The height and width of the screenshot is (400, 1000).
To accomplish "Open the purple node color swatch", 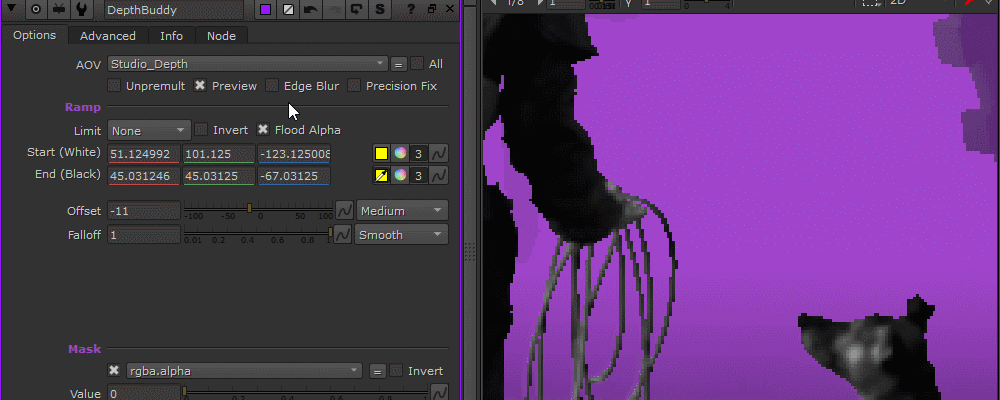I will tap(266, 10).
